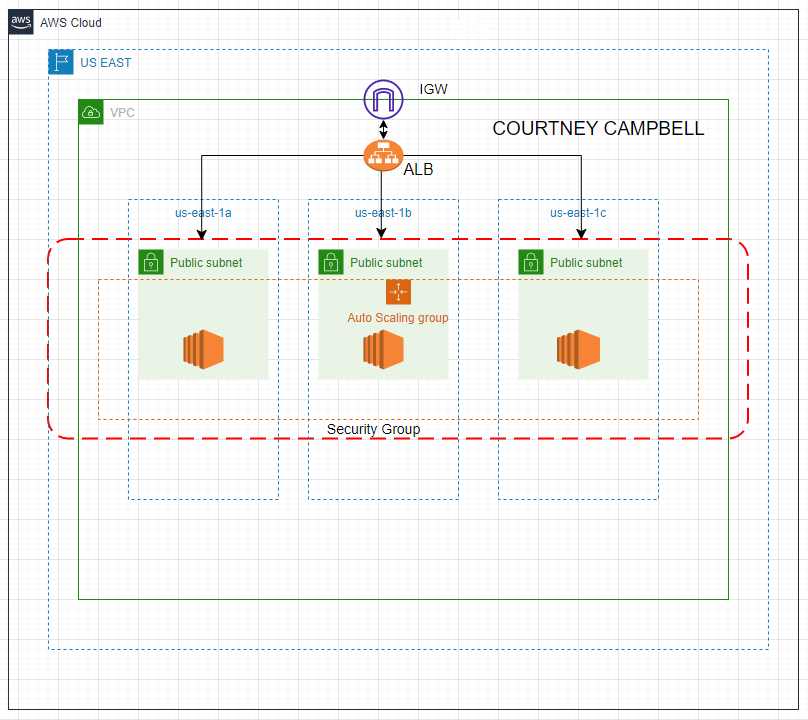Click the US EAST region flag icon
Image resolution: width=808 pixels, height=720 pixels.
point(59,62)
